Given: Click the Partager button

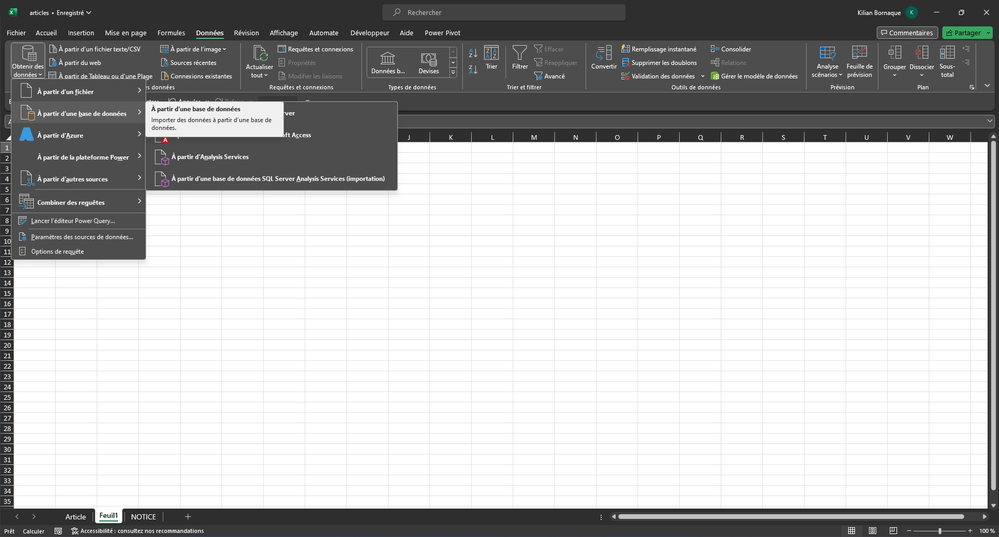Looking at the screenshot, I should pos(967,32).
